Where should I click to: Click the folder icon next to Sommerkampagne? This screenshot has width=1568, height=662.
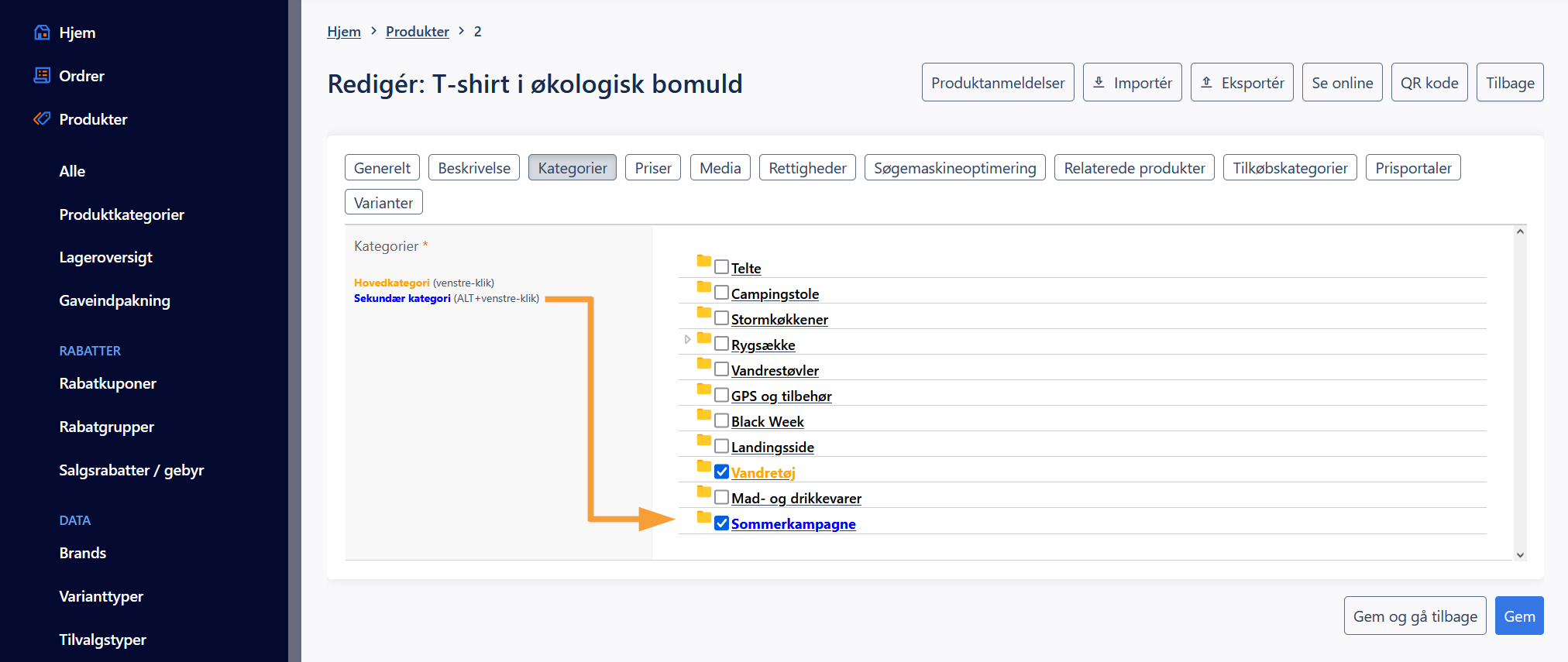[704, 516]
